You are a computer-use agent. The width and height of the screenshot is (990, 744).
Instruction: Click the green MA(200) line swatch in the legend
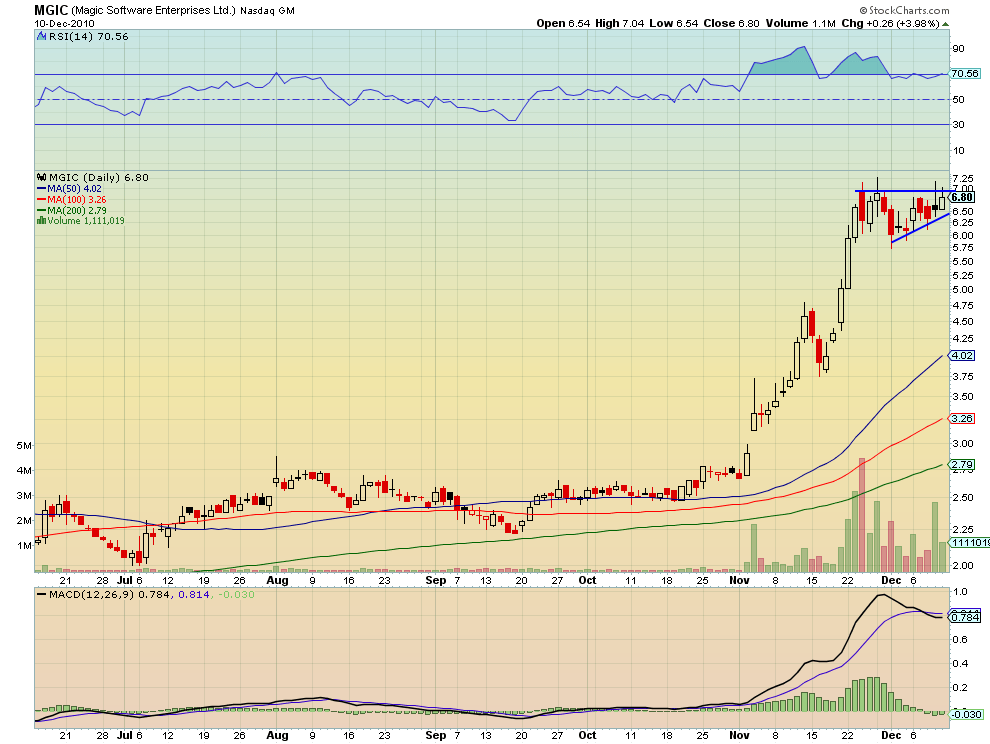tap(42, 210)
